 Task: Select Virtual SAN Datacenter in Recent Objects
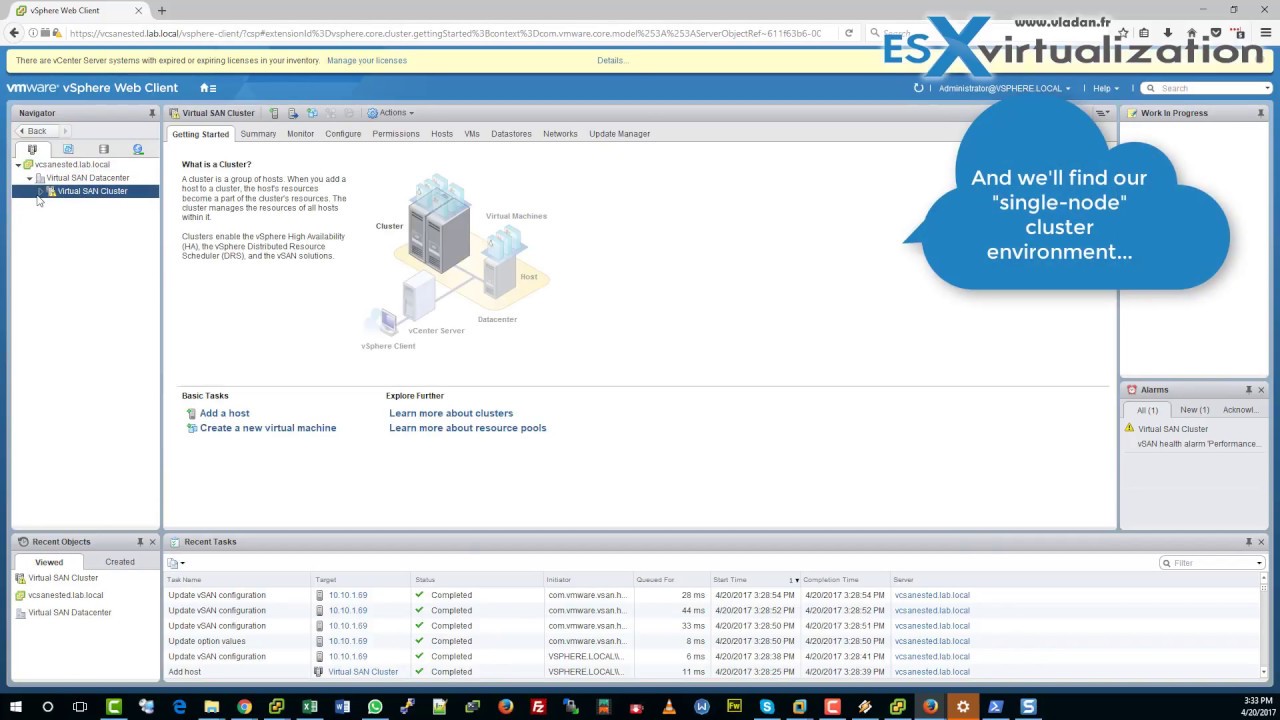point(70,612)
